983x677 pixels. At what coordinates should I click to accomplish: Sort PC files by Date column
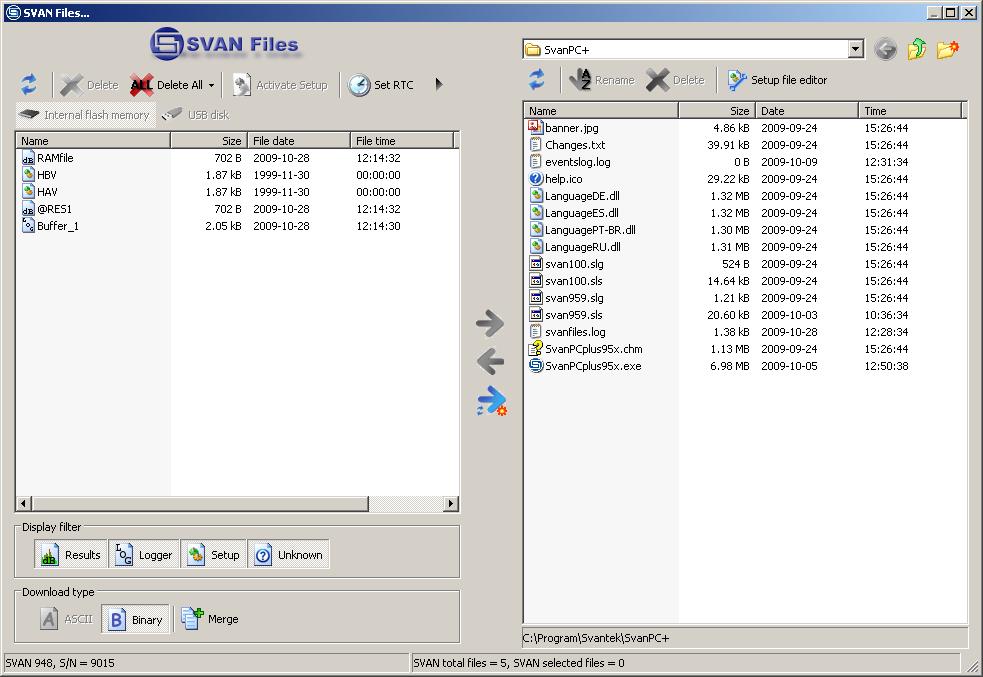point(807,110)
